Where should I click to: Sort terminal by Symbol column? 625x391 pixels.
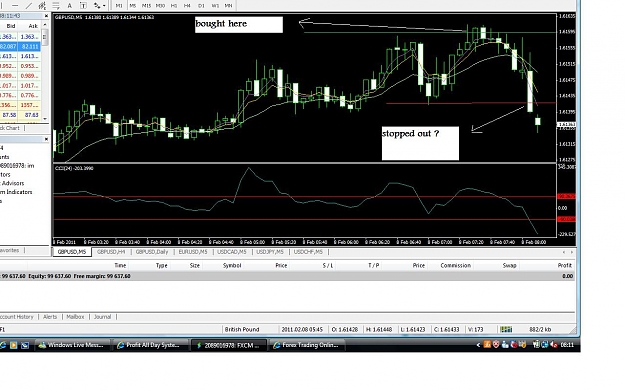pos(232,265)
